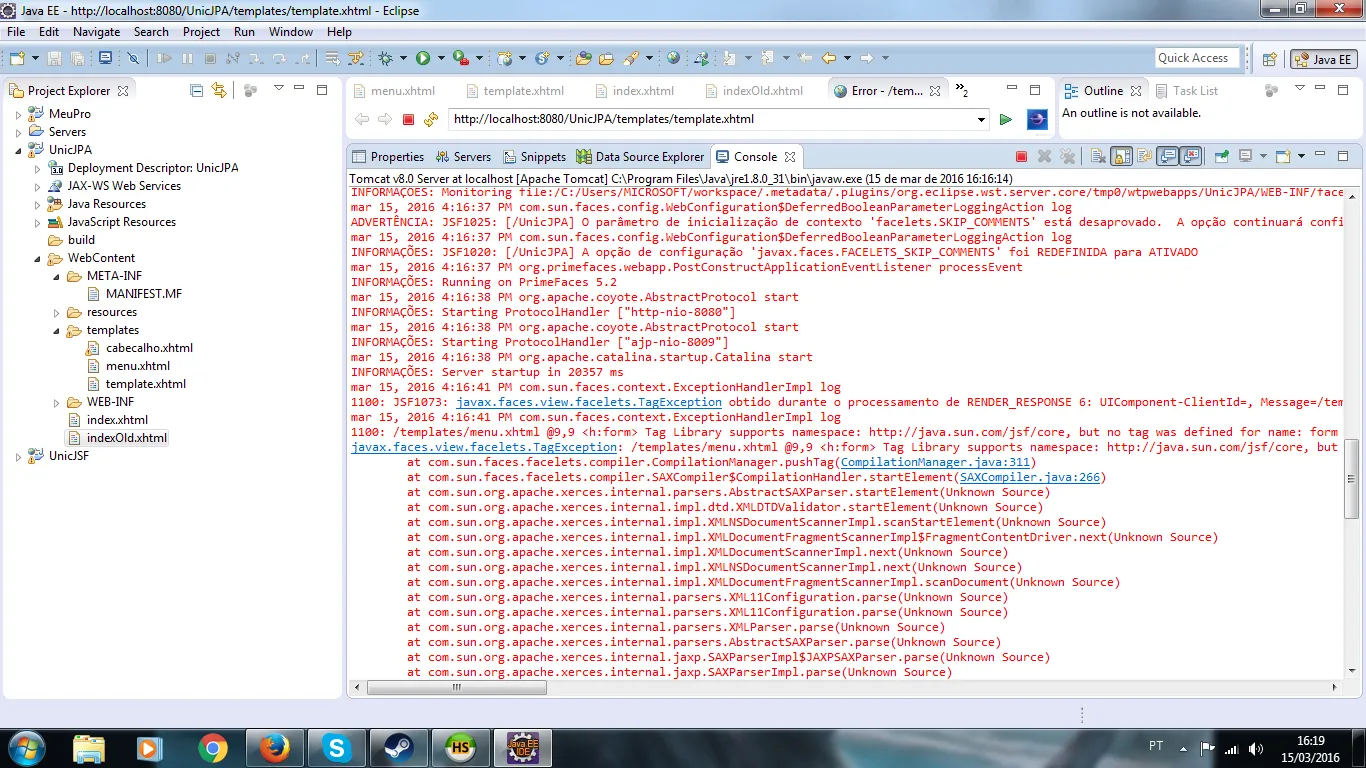
Task: Toggle Link with Editor in Project Explorer
Action: [219, 91]
